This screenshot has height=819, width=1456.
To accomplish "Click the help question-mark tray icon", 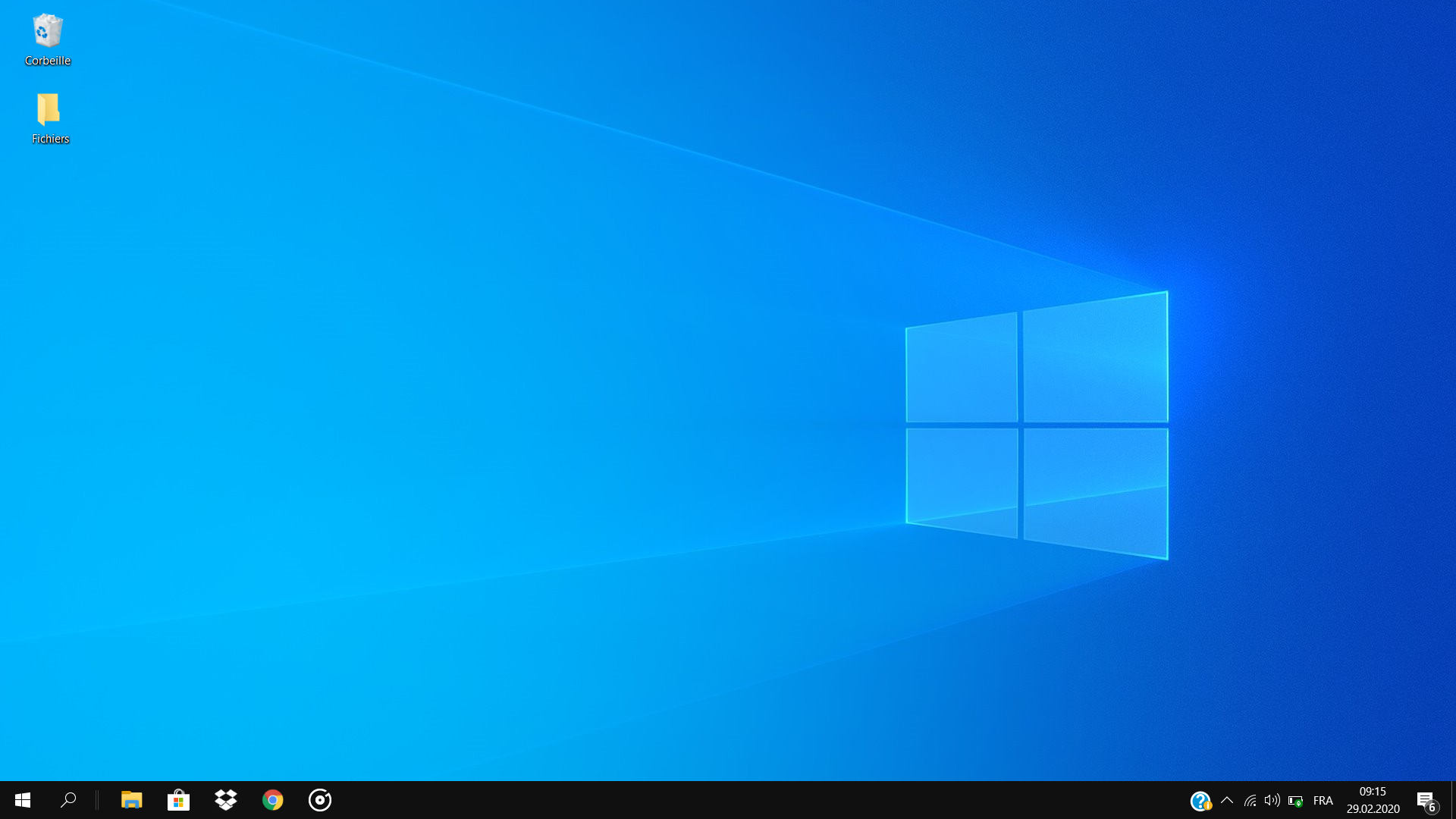I will pyautogui.click(x=1201, y=801).
